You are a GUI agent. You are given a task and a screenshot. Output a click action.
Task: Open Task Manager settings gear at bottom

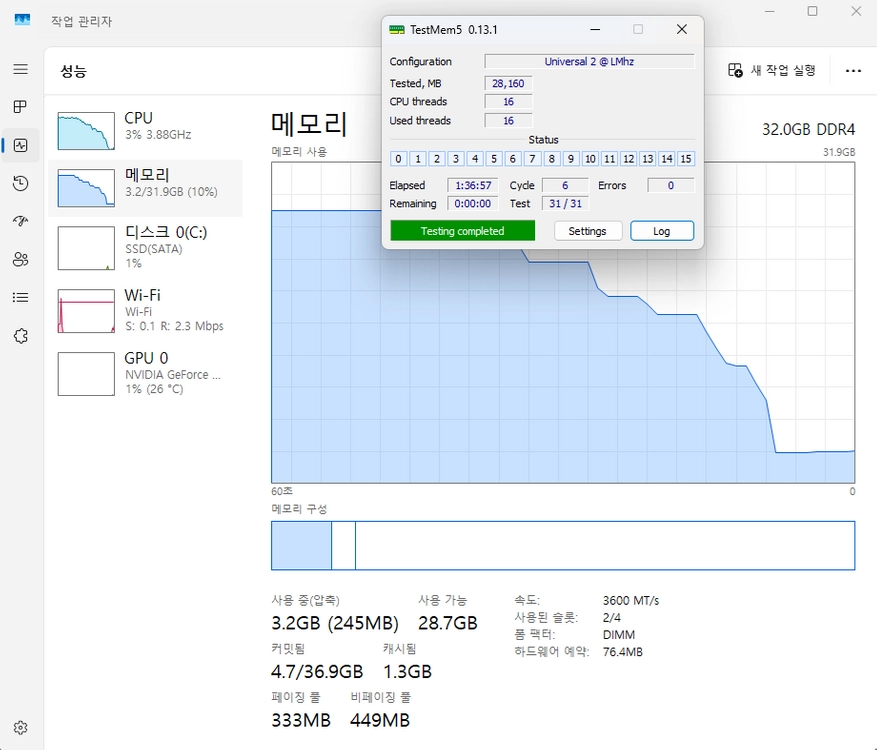click(21, 728)
